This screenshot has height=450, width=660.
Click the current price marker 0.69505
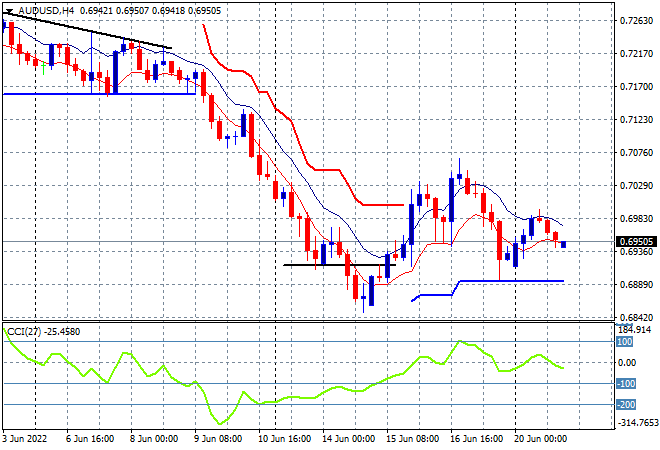636,242
